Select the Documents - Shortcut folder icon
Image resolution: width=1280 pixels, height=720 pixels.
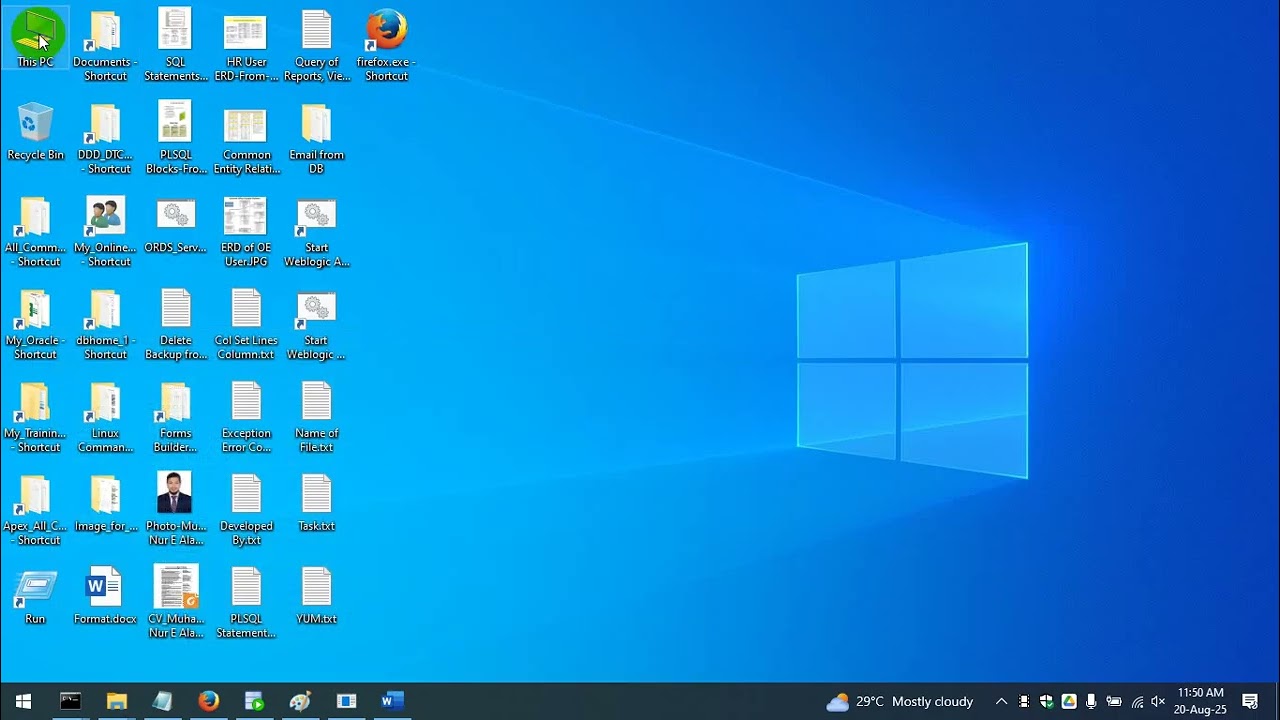[105, 46]
